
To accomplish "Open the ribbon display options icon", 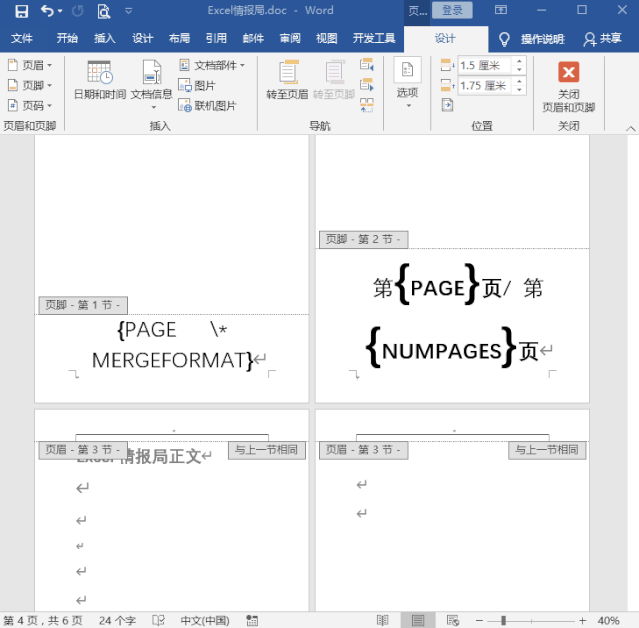I will coord(501,10).
